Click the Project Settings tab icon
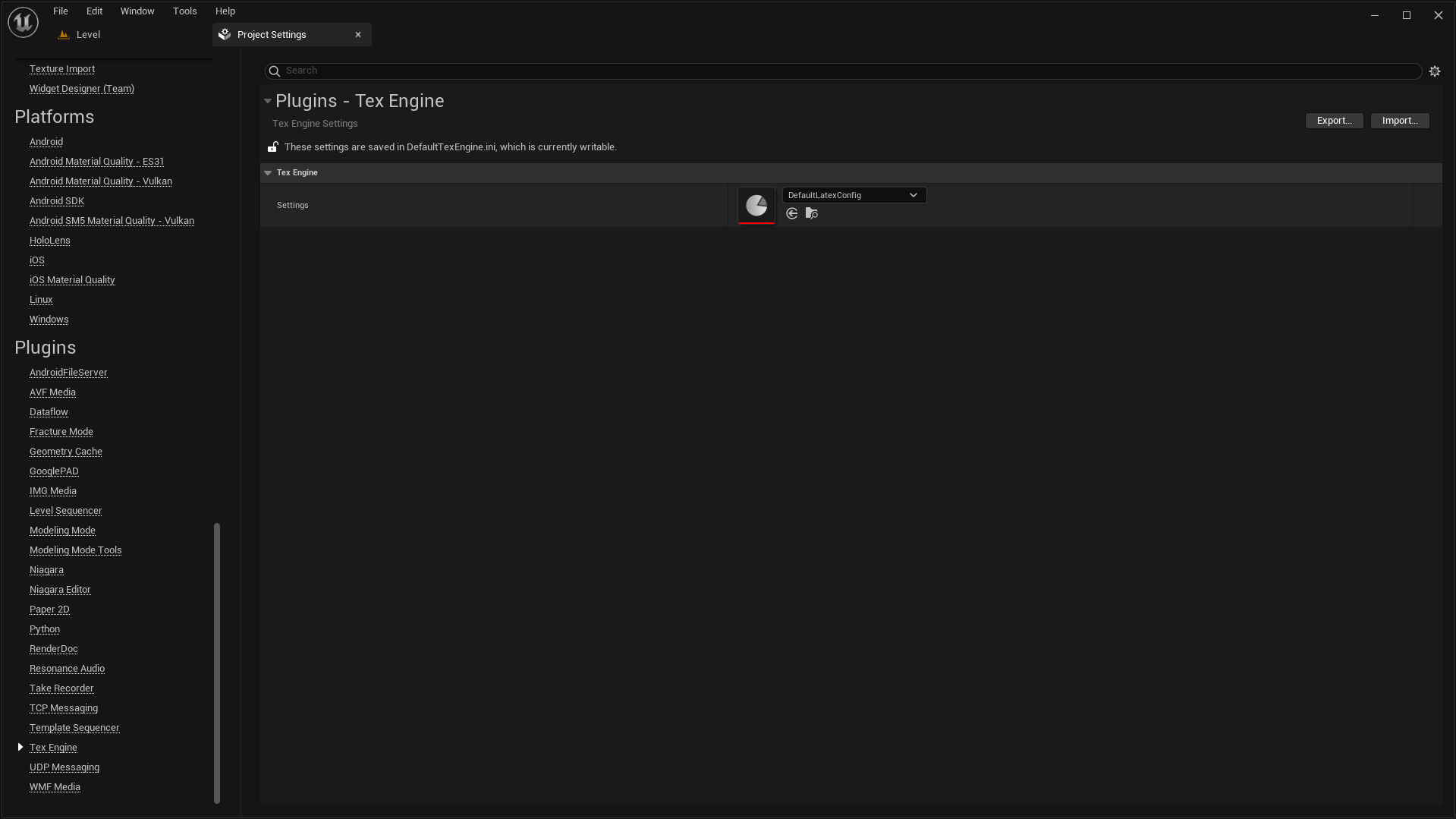1456x819 pixels. coord(225,34)
